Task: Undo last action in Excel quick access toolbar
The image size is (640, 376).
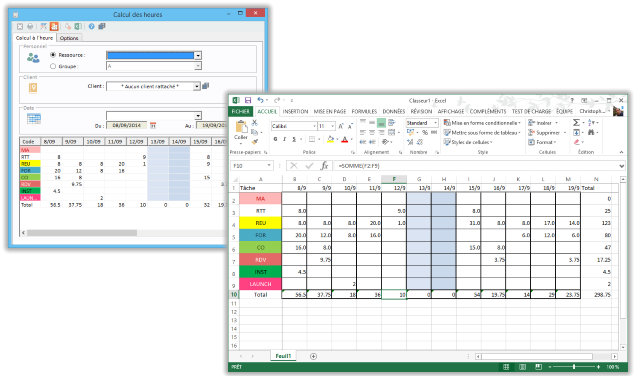Action: (260, 100)
